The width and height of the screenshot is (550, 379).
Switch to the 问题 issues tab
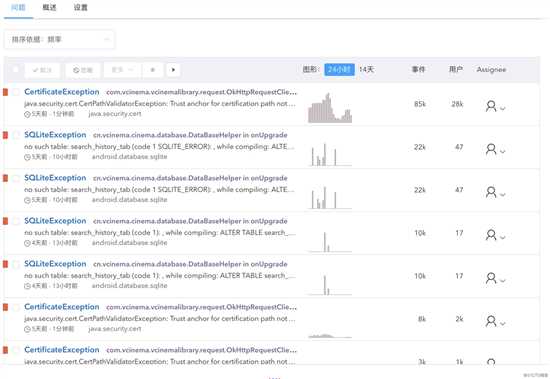(x=18, y=7)
